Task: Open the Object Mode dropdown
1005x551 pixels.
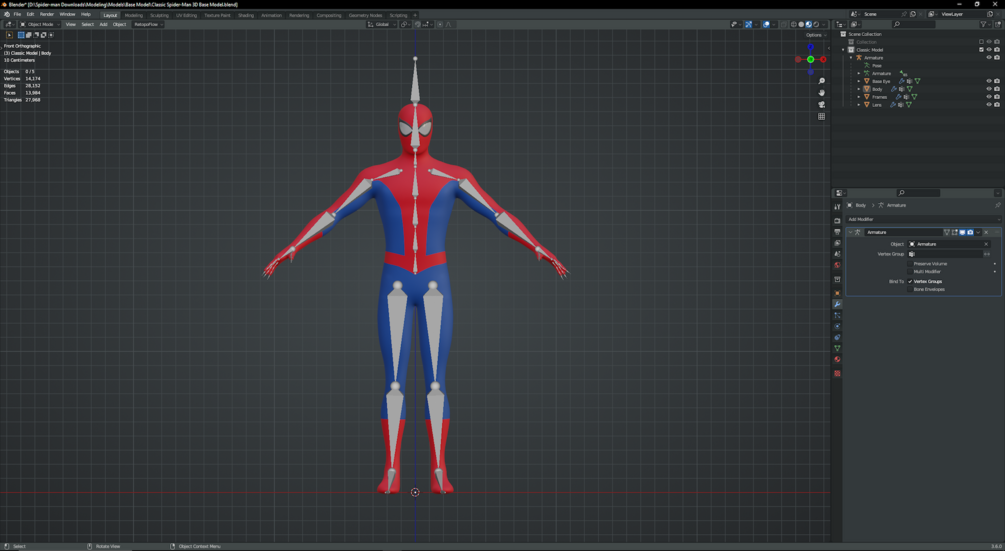Action: (40, 24)
